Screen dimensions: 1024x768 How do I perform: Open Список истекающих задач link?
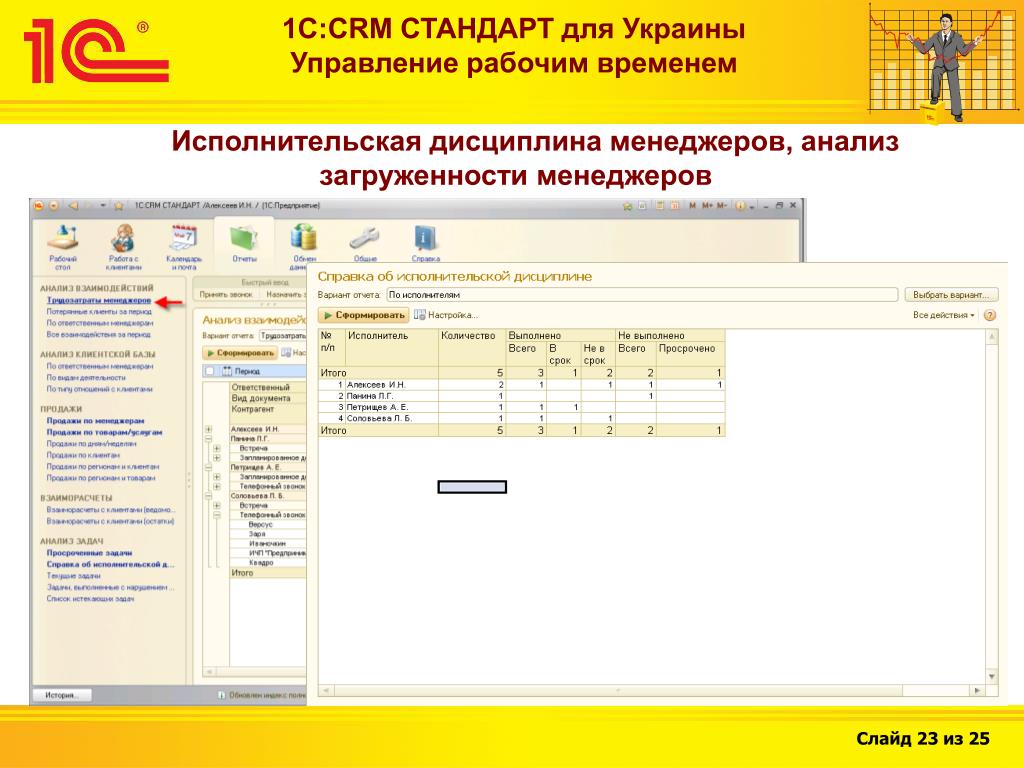pos(90,599)
